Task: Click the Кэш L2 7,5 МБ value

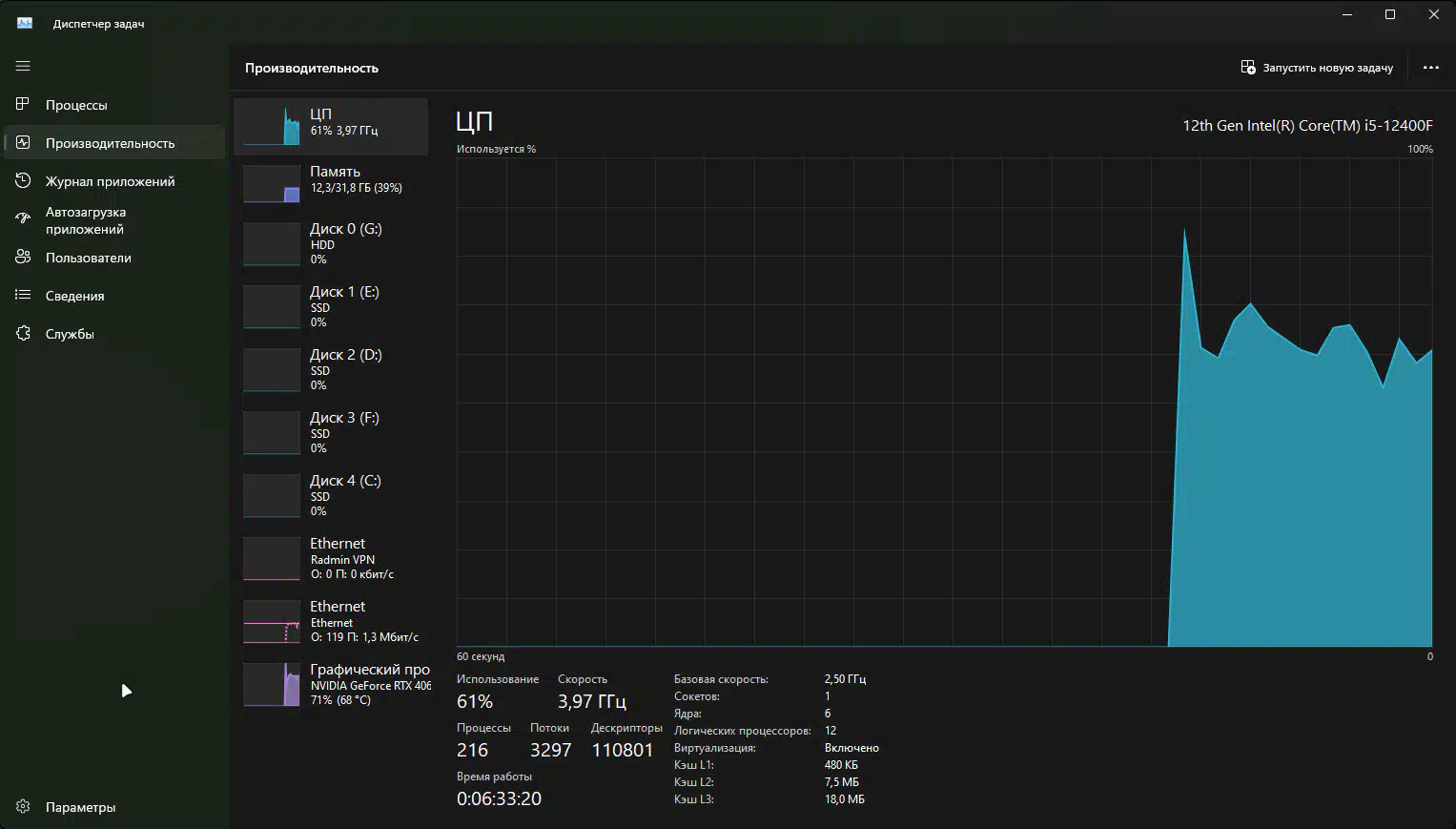Action: pos(842,782)
